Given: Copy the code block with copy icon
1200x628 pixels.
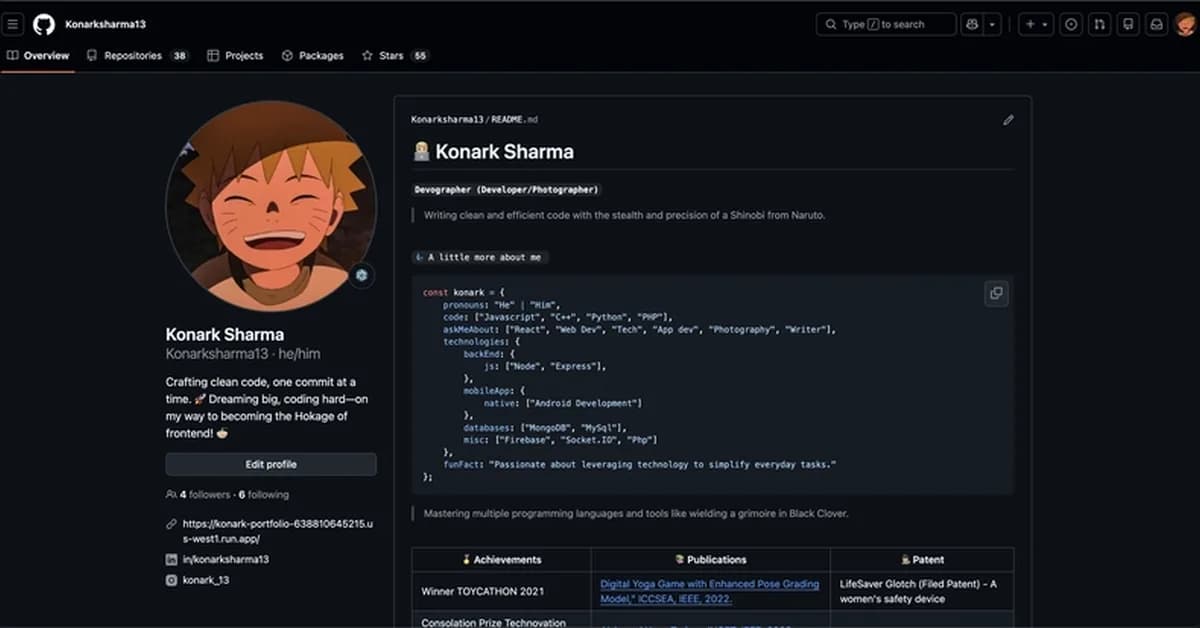Looking at the screenshot, I should pos(995,293).
